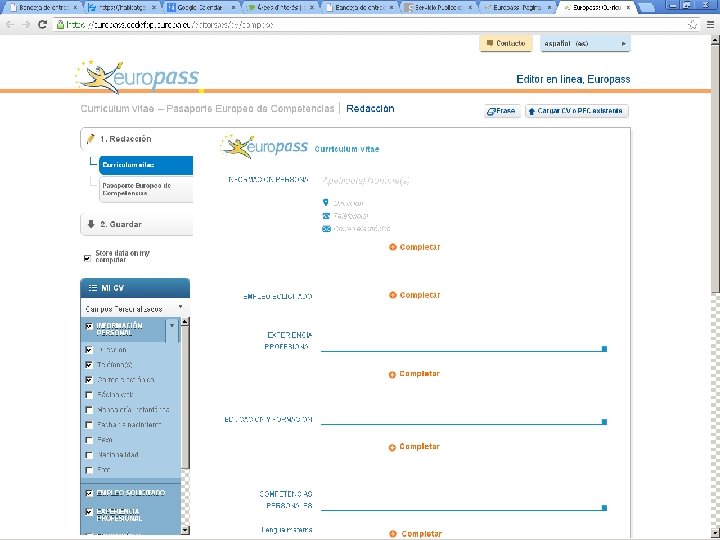Open the español (es) language dropdown
Image resolution: width=720 pixels, height=540 pixels.
[585, 44]
